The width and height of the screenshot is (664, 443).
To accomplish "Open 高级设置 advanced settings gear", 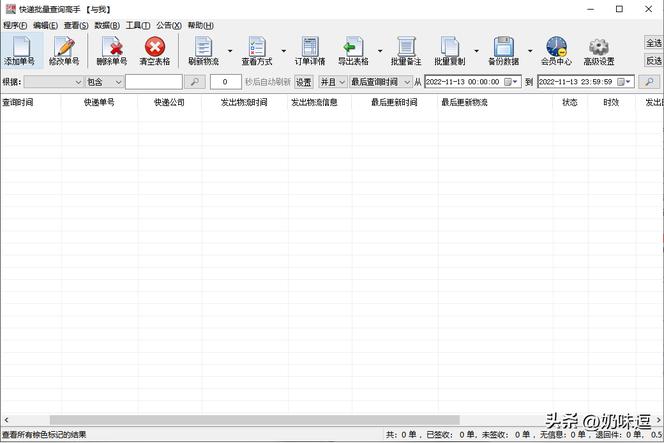I will (x=599, y=50).
